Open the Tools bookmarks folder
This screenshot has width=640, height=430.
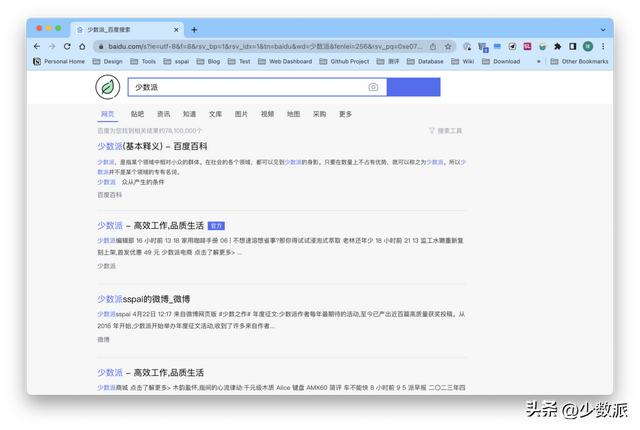[143, 61]
